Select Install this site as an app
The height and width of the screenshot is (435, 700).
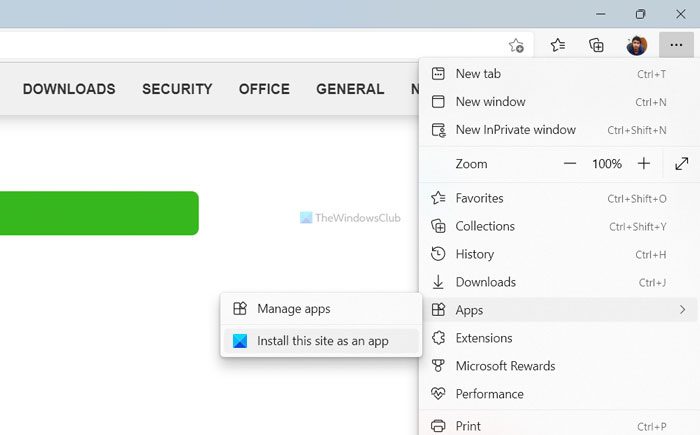point(322,341)
